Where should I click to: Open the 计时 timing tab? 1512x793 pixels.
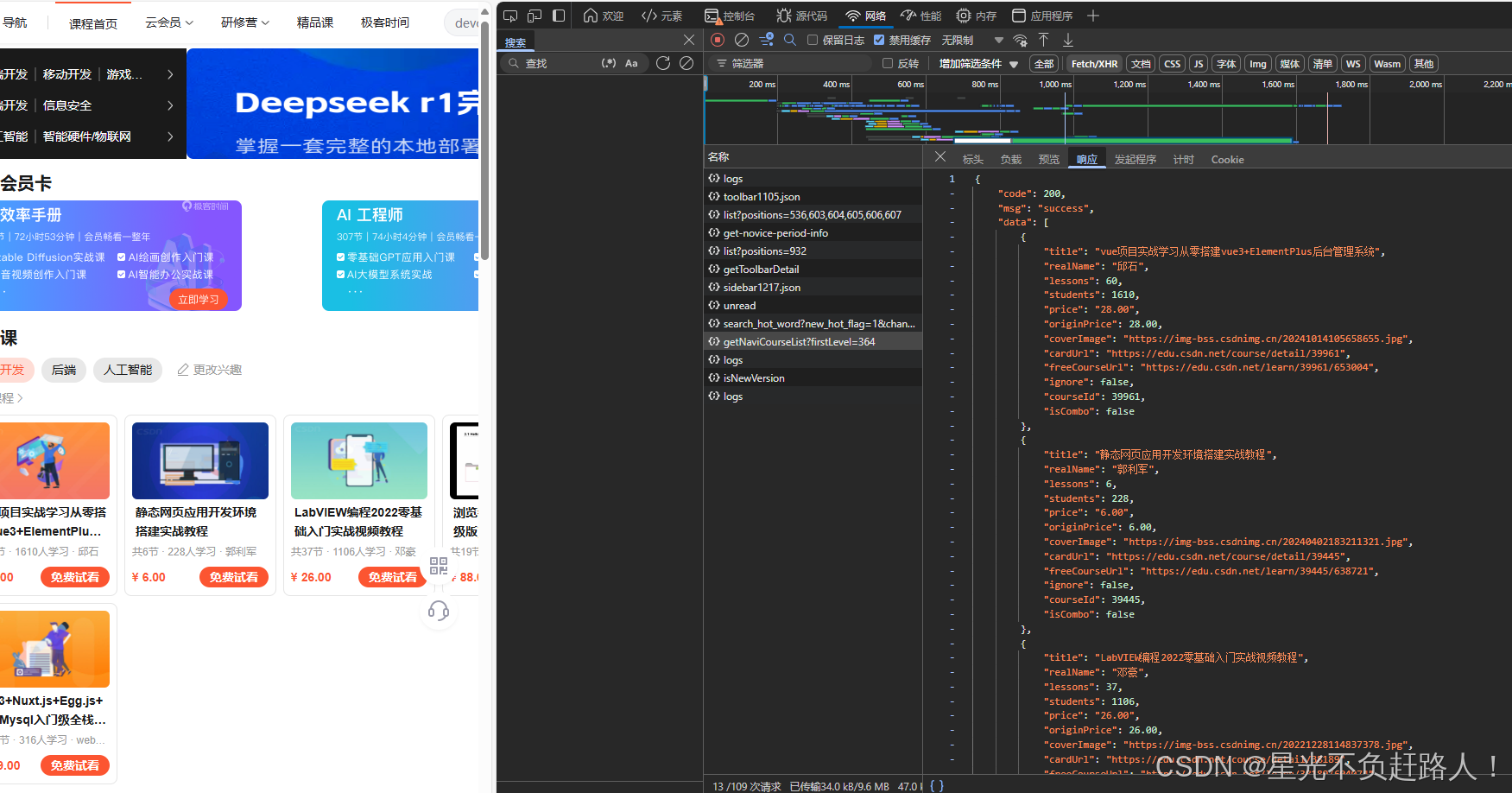[1184, 159]
